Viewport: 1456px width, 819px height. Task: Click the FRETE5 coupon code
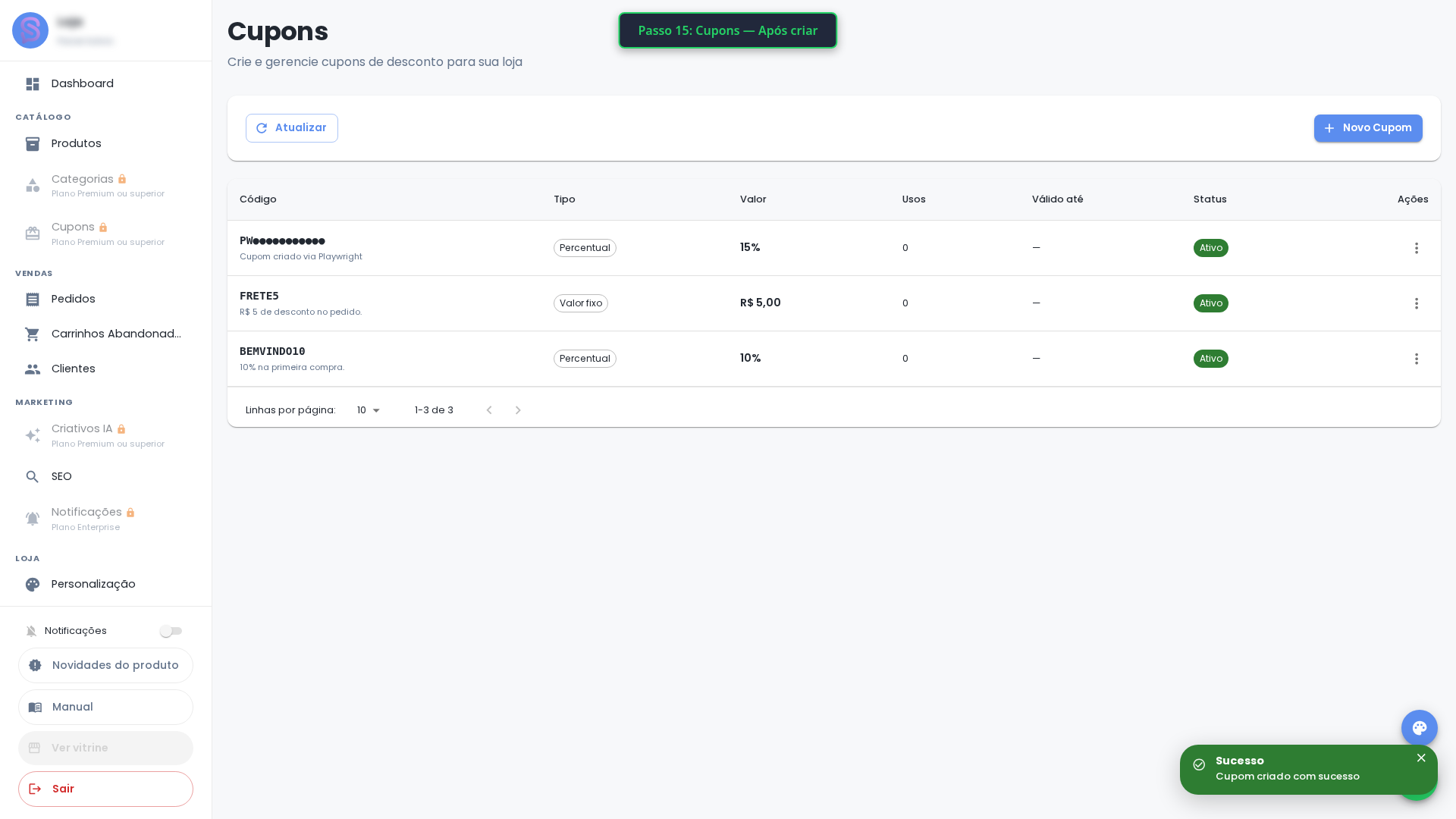pyautogui.click(x=259, y=297)
